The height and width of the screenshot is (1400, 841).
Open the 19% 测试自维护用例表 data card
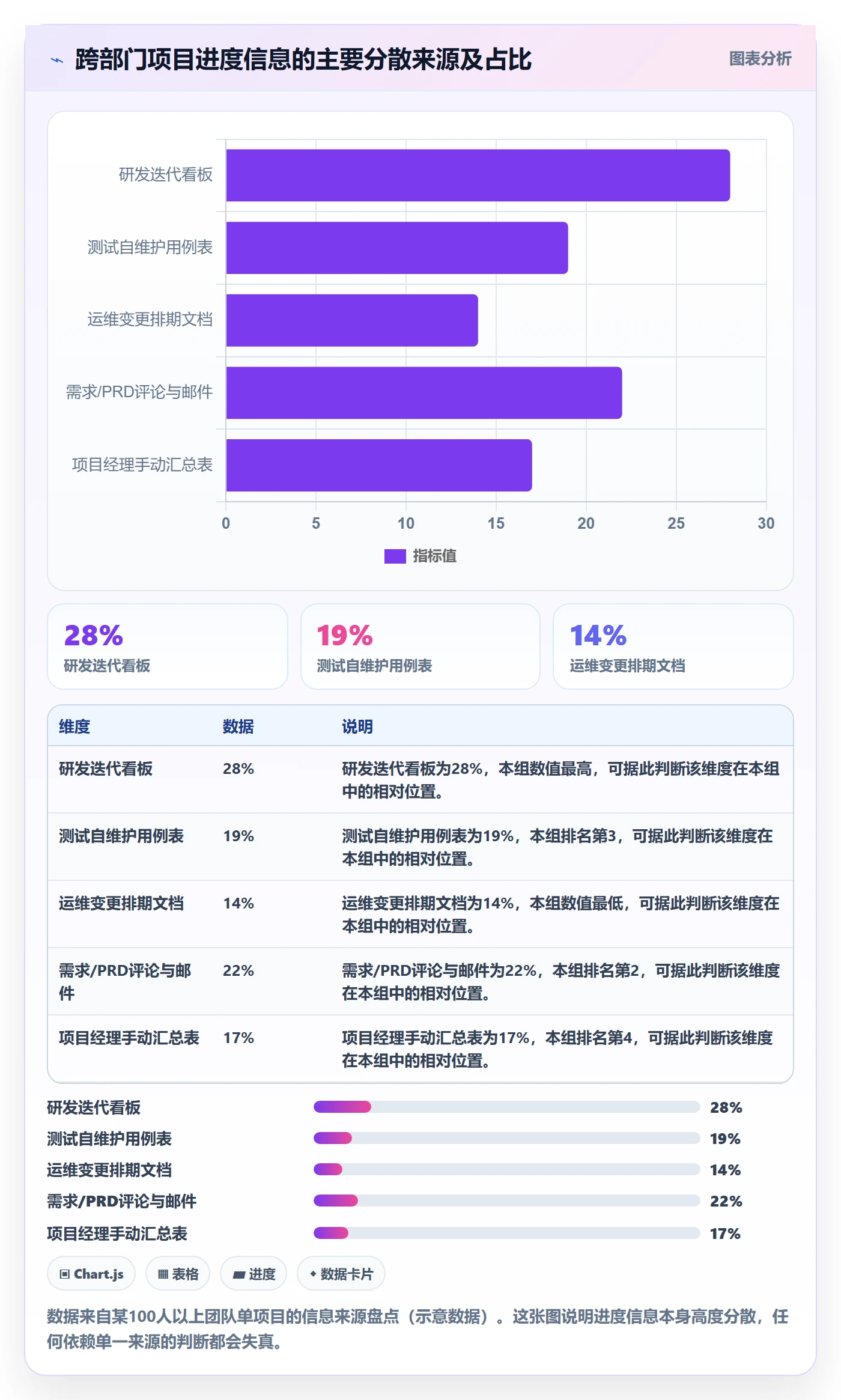[421, 647]
